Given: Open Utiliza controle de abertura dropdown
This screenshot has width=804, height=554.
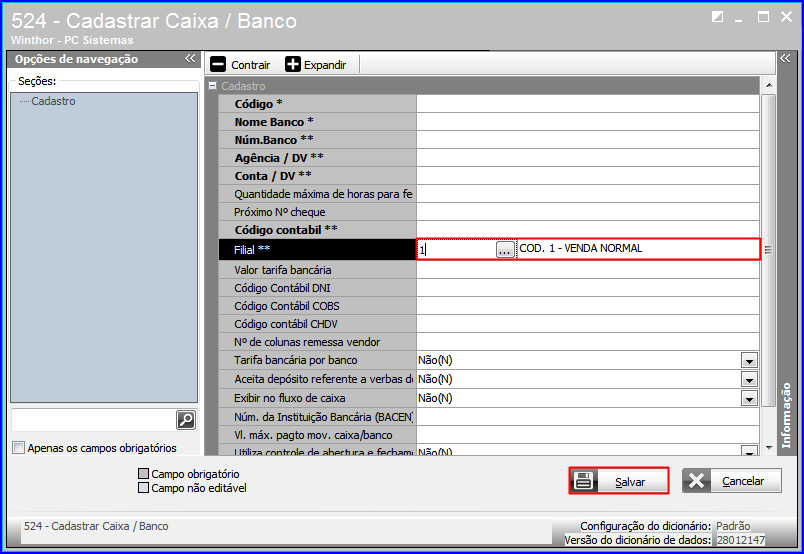Looking at the screenshot, I should point(749,451).
